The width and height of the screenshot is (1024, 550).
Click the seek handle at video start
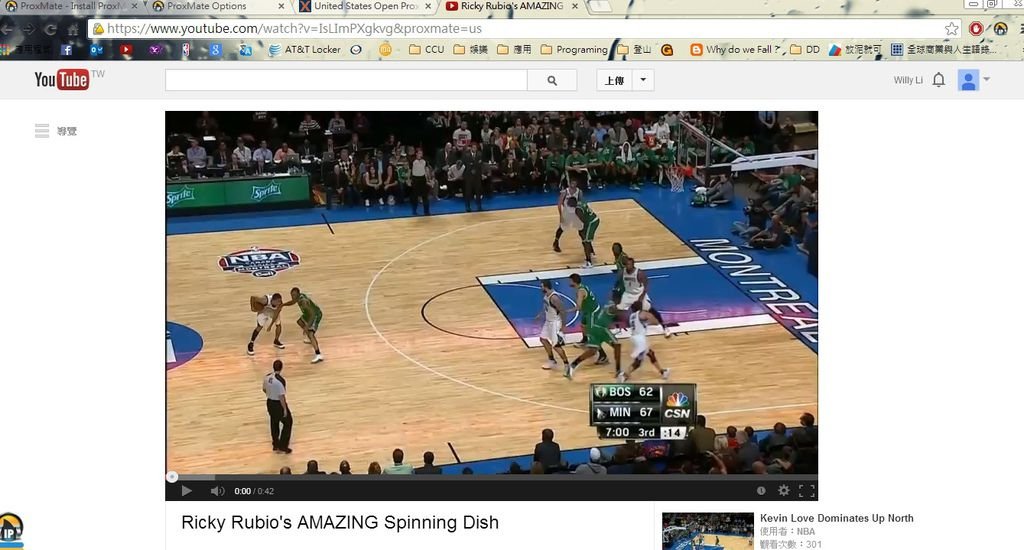pyautogui.click(x=172, y=477)
